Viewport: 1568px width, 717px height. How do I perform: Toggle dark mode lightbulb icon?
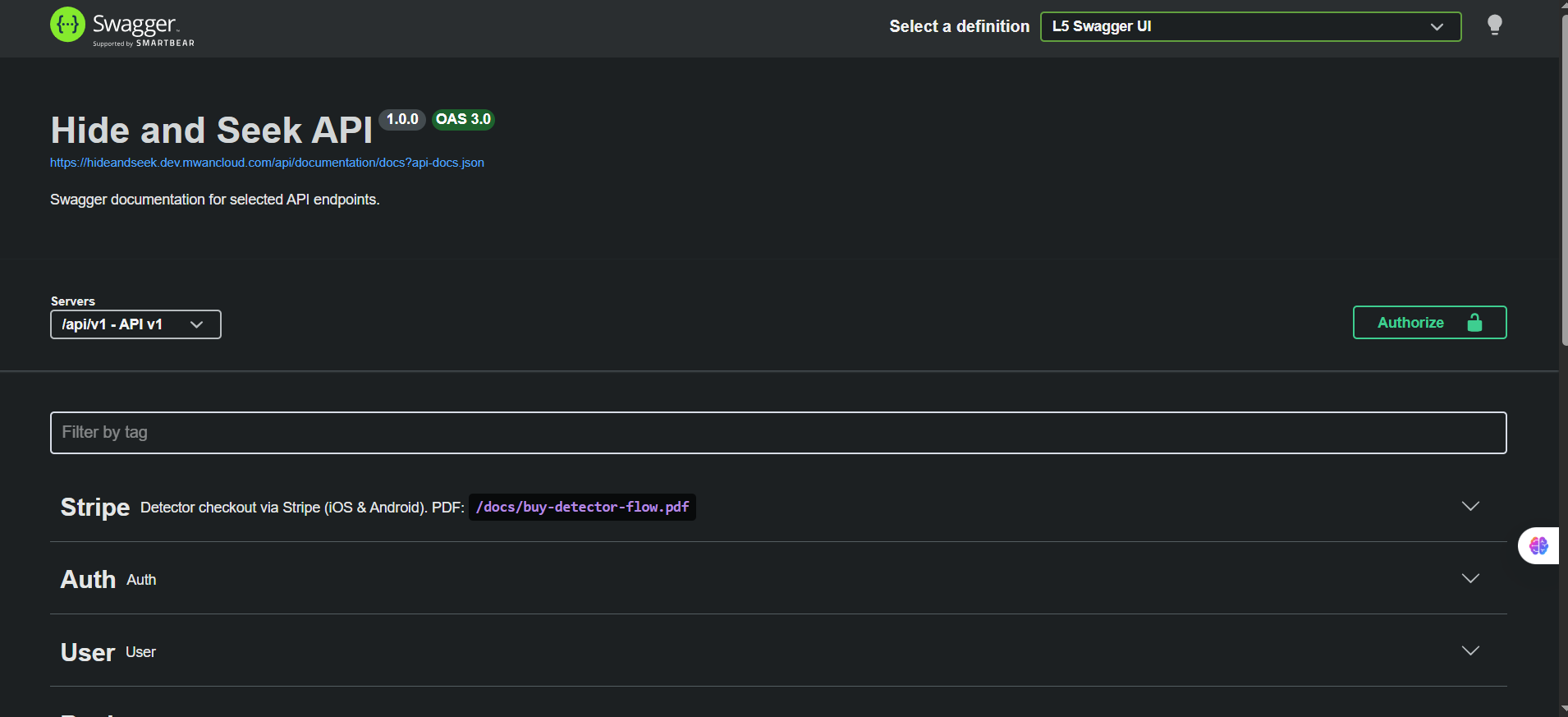[x=1495, y=25]
